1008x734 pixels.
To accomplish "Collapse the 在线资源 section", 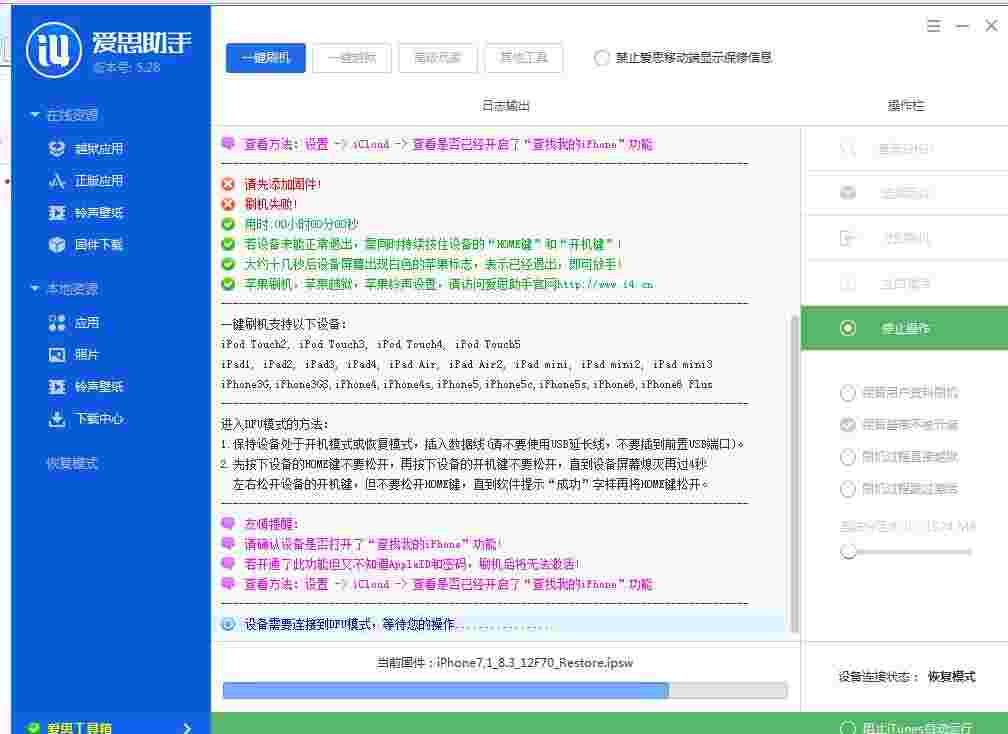I will [60, 115].
